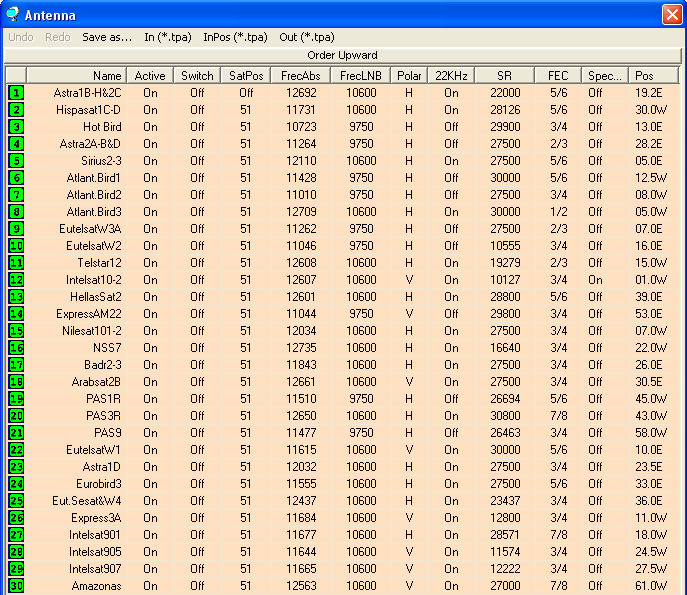This screenshot has height=595, width=687.
Task: Select the Eut.Sesat&W4 name cell
Action: coord(87,501)
